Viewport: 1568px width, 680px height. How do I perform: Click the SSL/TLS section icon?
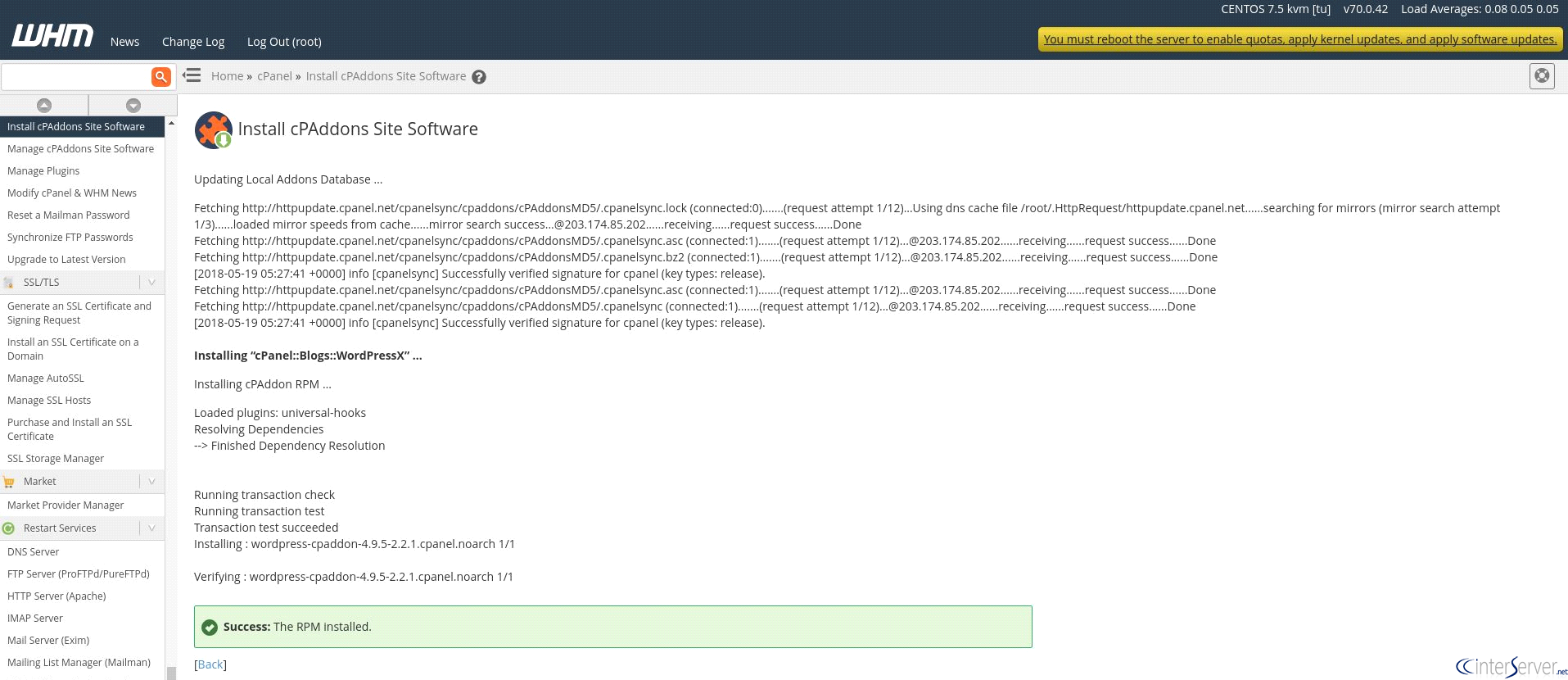tap(9, 283)
